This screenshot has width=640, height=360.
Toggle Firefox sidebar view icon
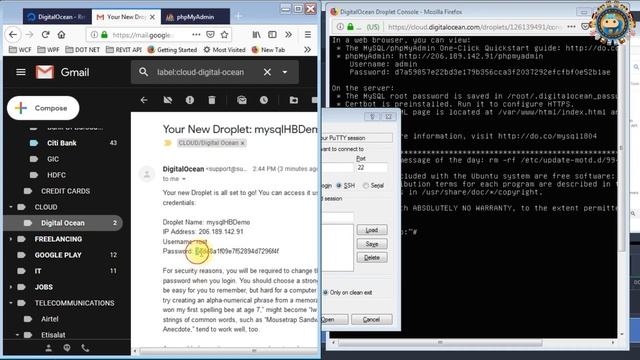(272, 35)
